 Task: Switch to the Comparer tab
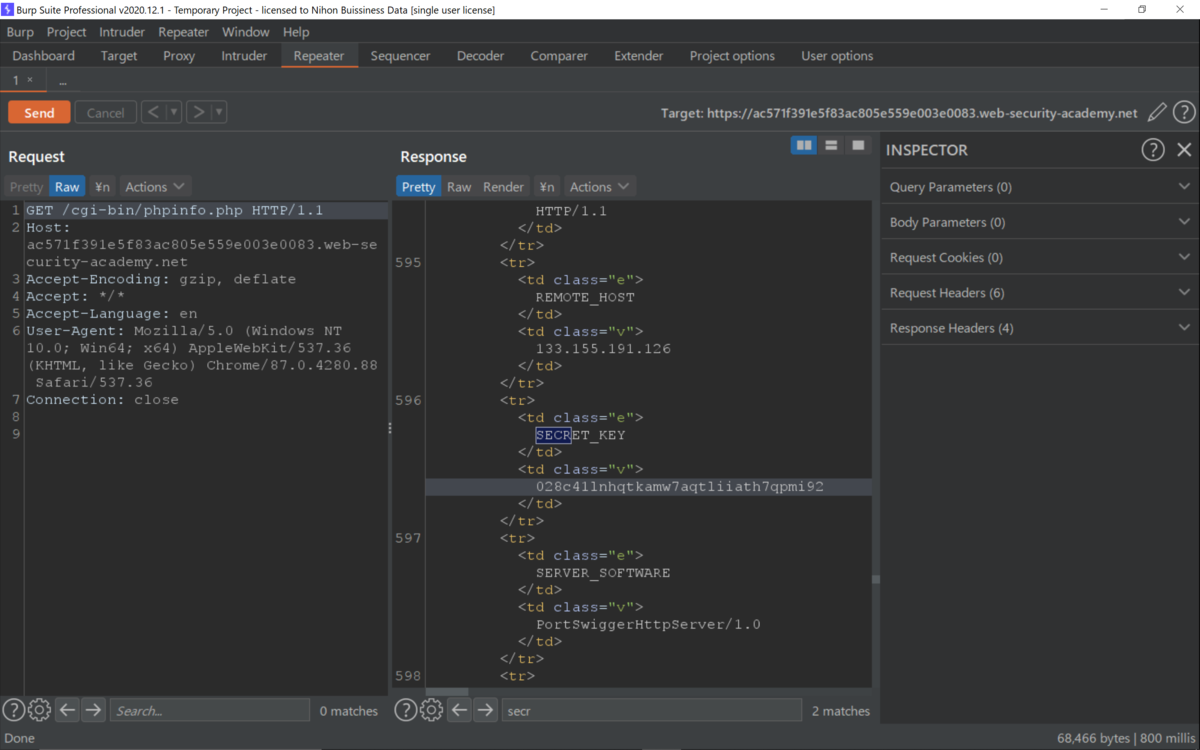[559, 56]
